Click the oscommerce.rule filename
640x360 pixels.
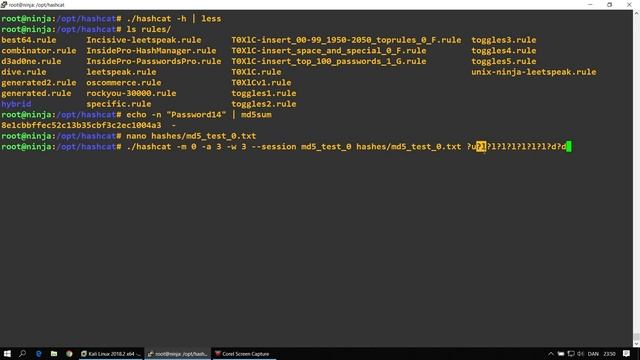[124, 82]
